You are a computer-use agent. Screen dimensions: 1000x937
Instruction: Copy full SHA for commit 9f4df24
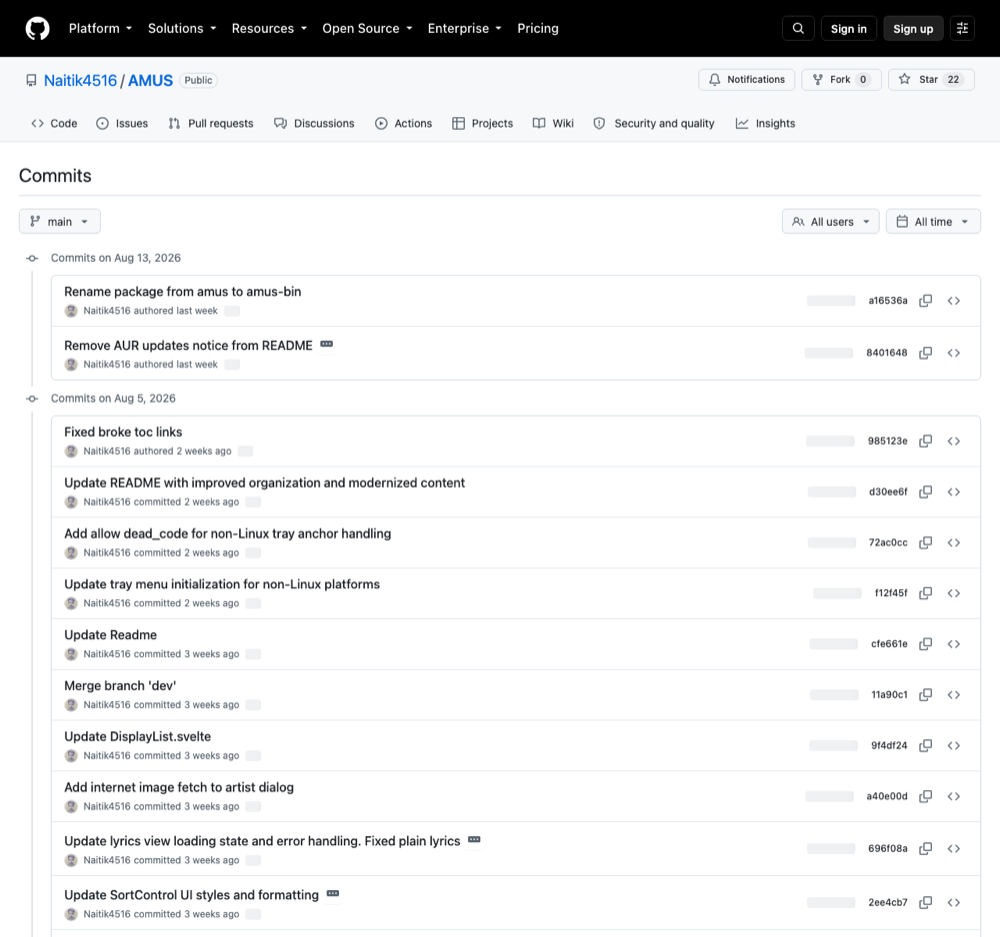pos(925,746)
